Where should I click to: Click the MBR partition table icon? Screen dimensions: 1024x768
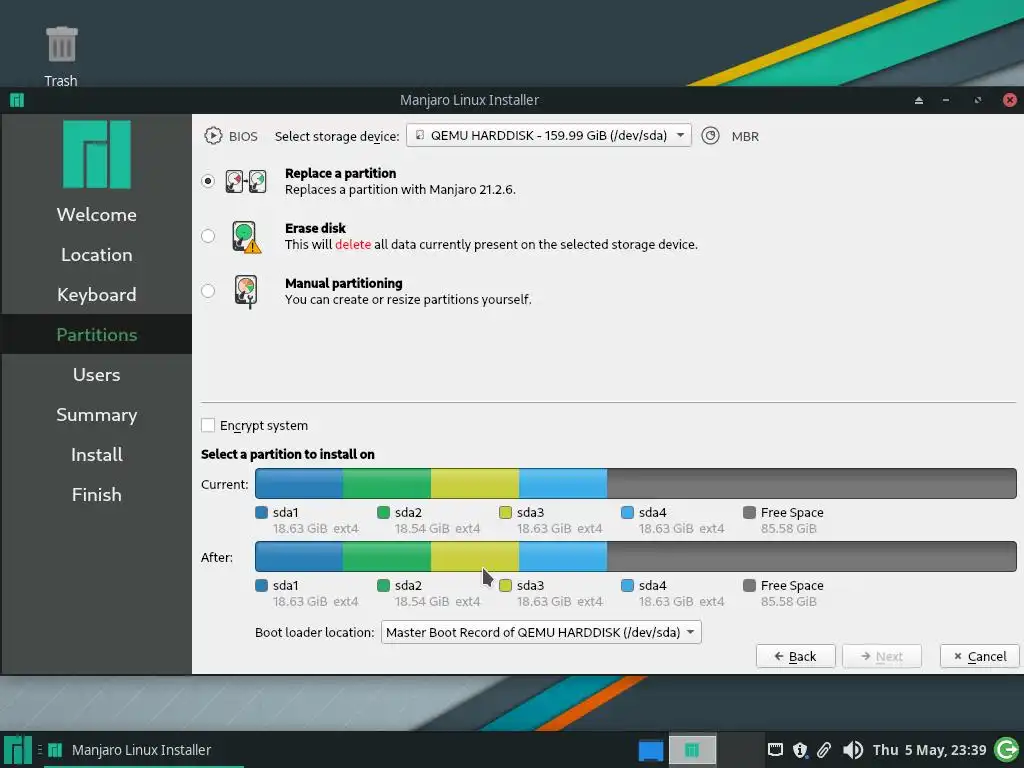[710, 136]
